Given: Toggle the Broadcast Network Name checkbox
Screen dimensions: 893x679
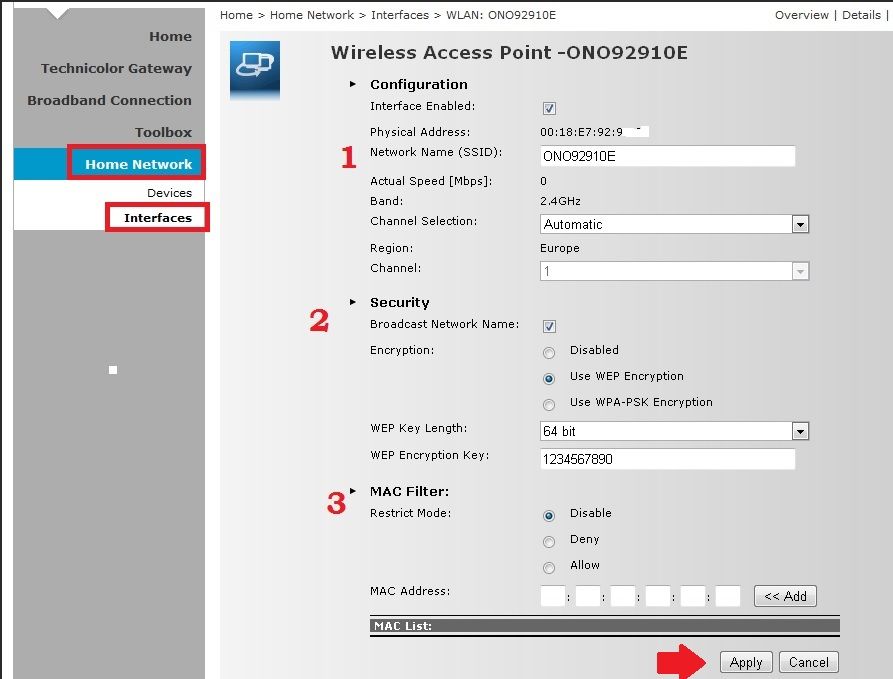Looking at the screenshot, I should click(549, 326).
